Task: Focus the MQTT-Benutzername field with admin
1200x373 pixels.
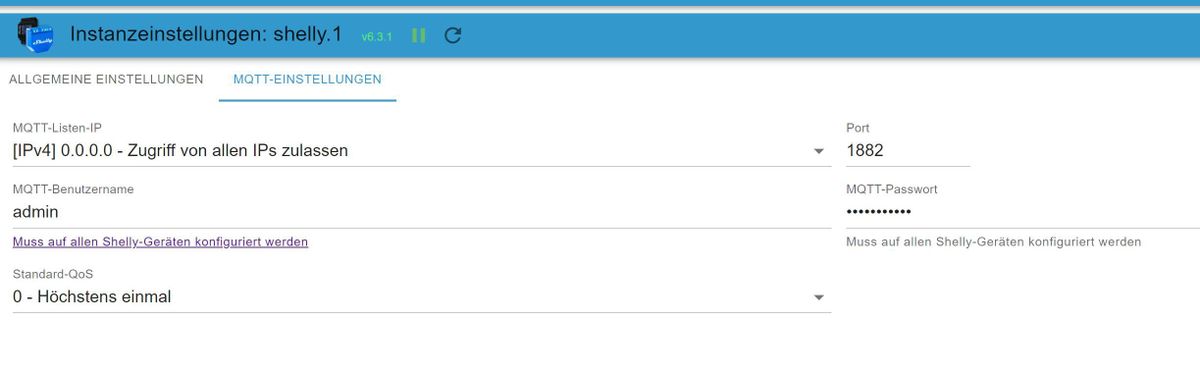Action: 421,212
